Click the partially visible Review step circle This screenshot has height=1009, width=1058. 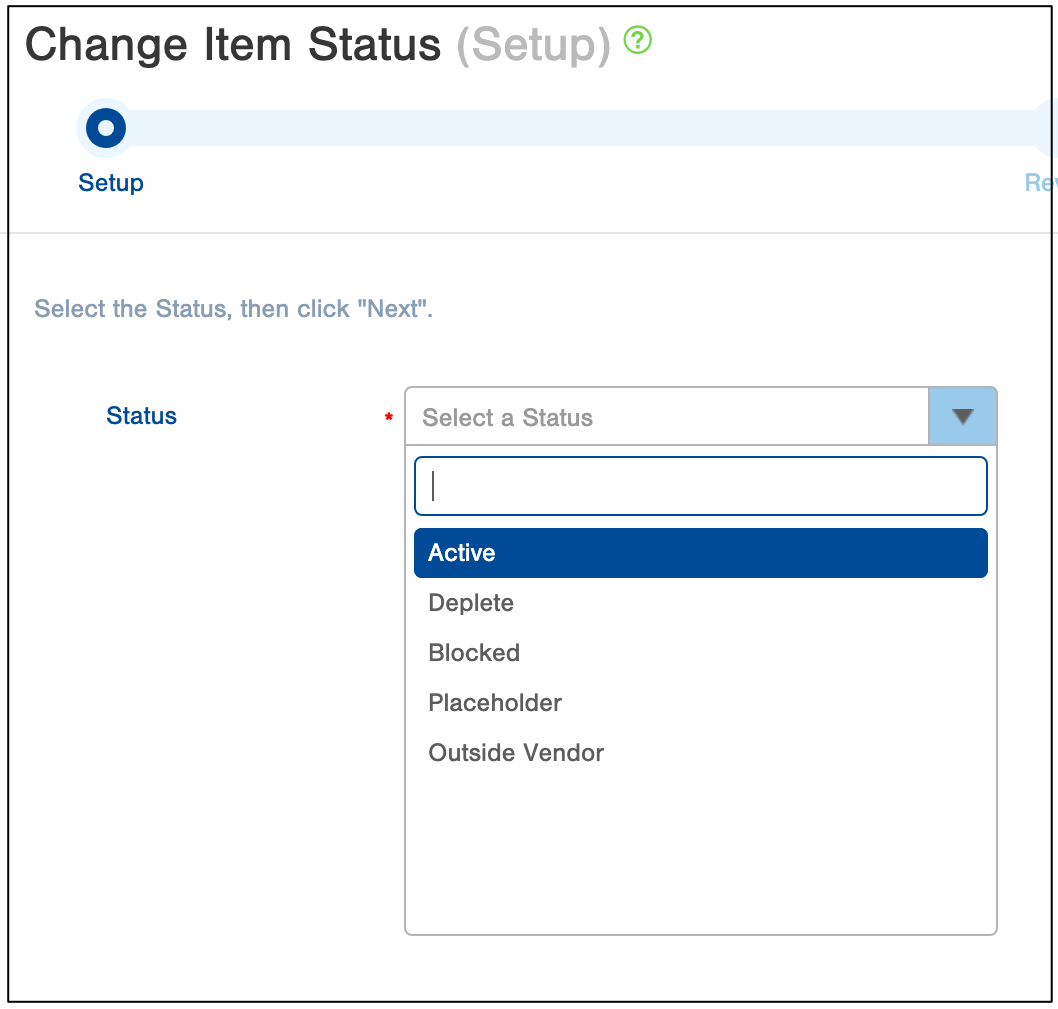click(1047, 128)
